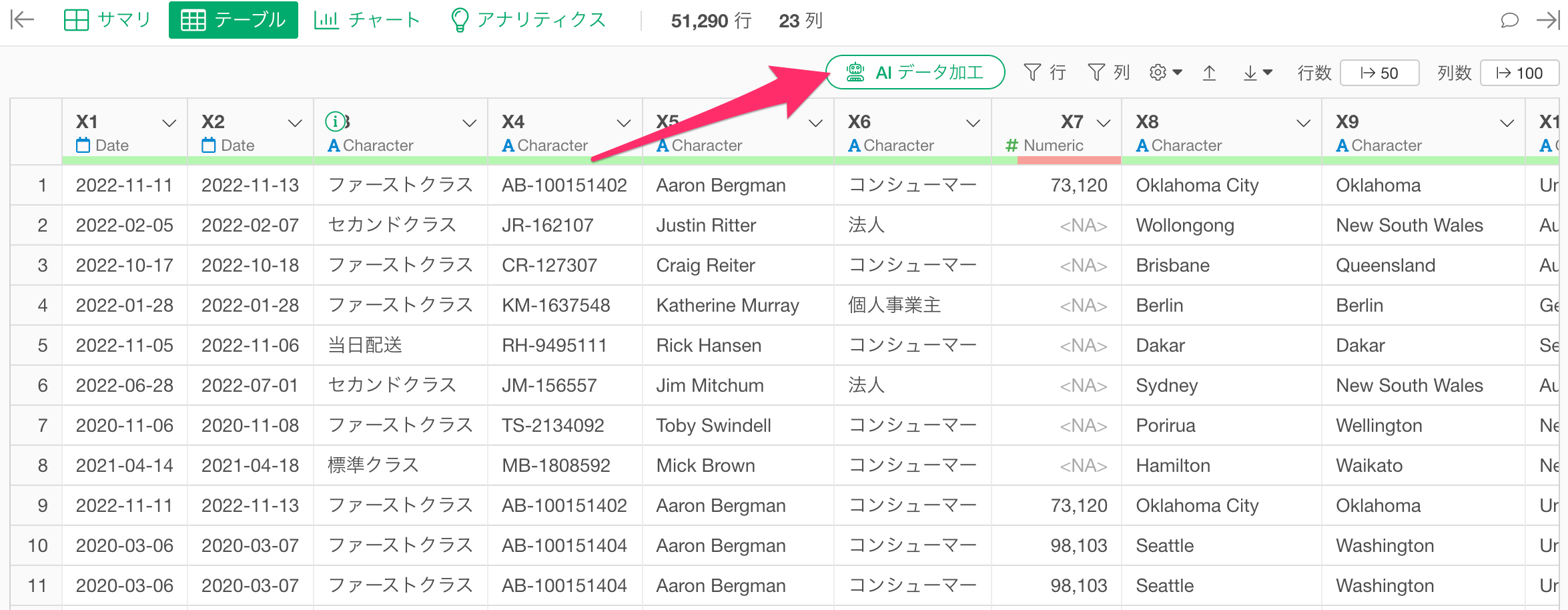Edit the 行数 field showing 50
The width and height of the screenshot is (1568, 610).
[1379, 73]
